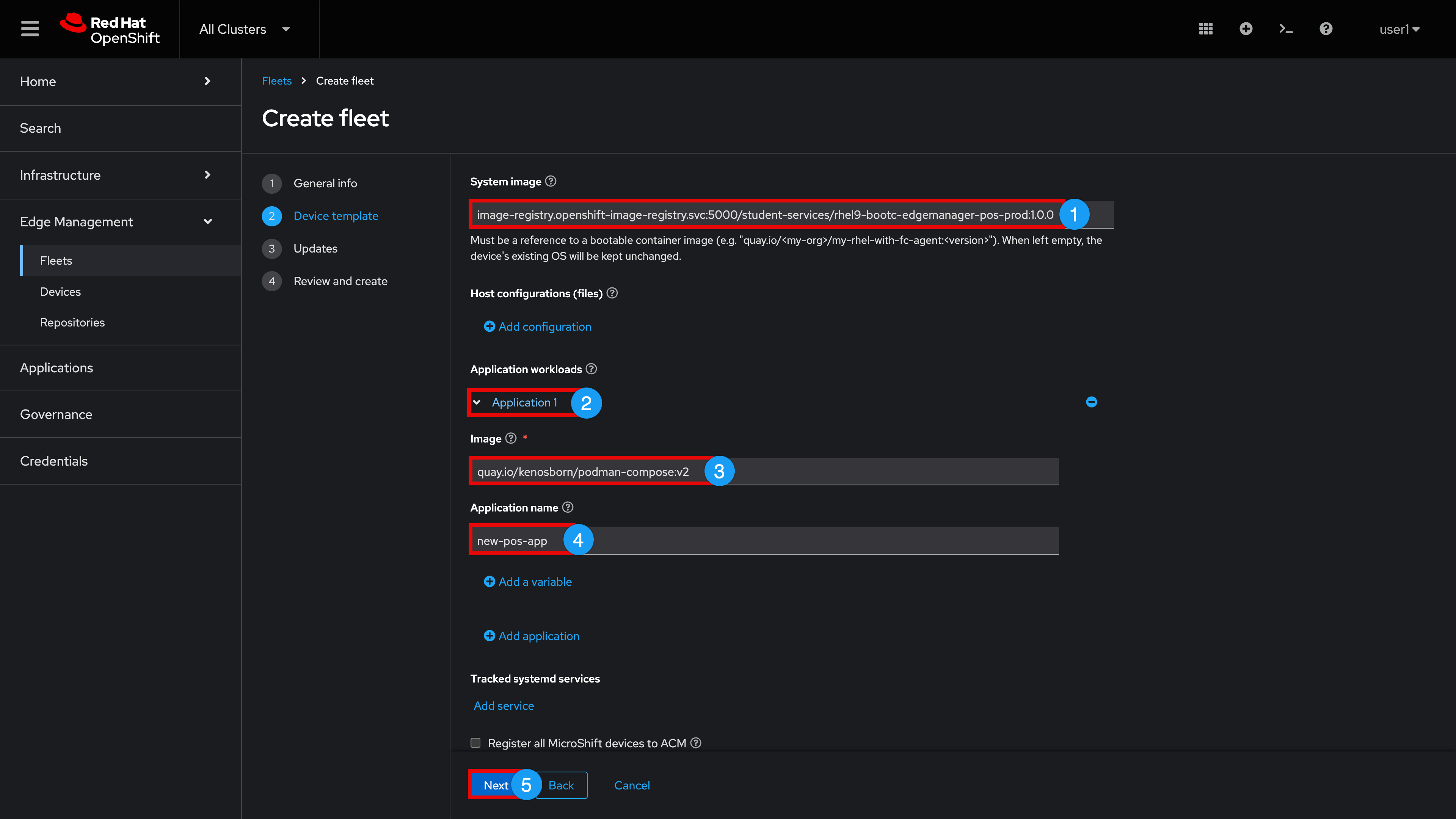Show Image field help icon
This screenshot has width=1456, height=819.
[x=511, y=439]
